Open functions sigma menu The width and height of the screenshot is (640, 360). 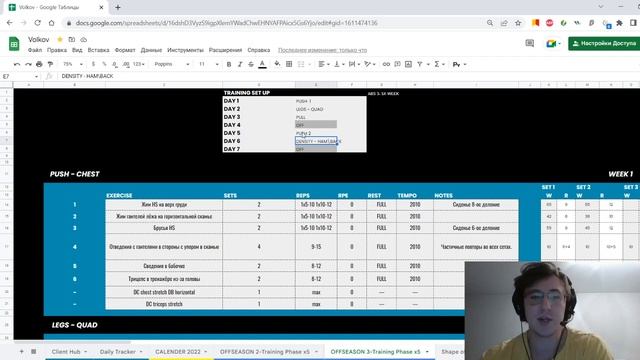(x=439, y=64)
